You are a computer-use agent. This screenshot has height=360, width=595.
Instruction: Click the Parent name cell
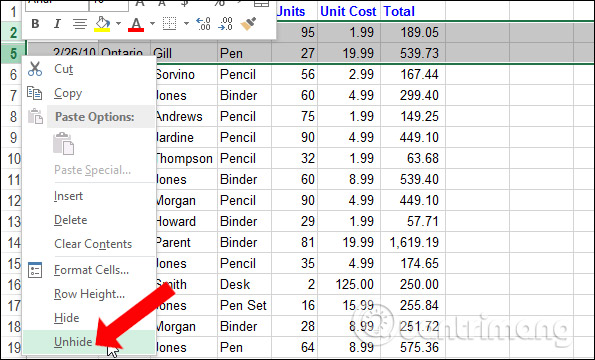pos(186,242)
